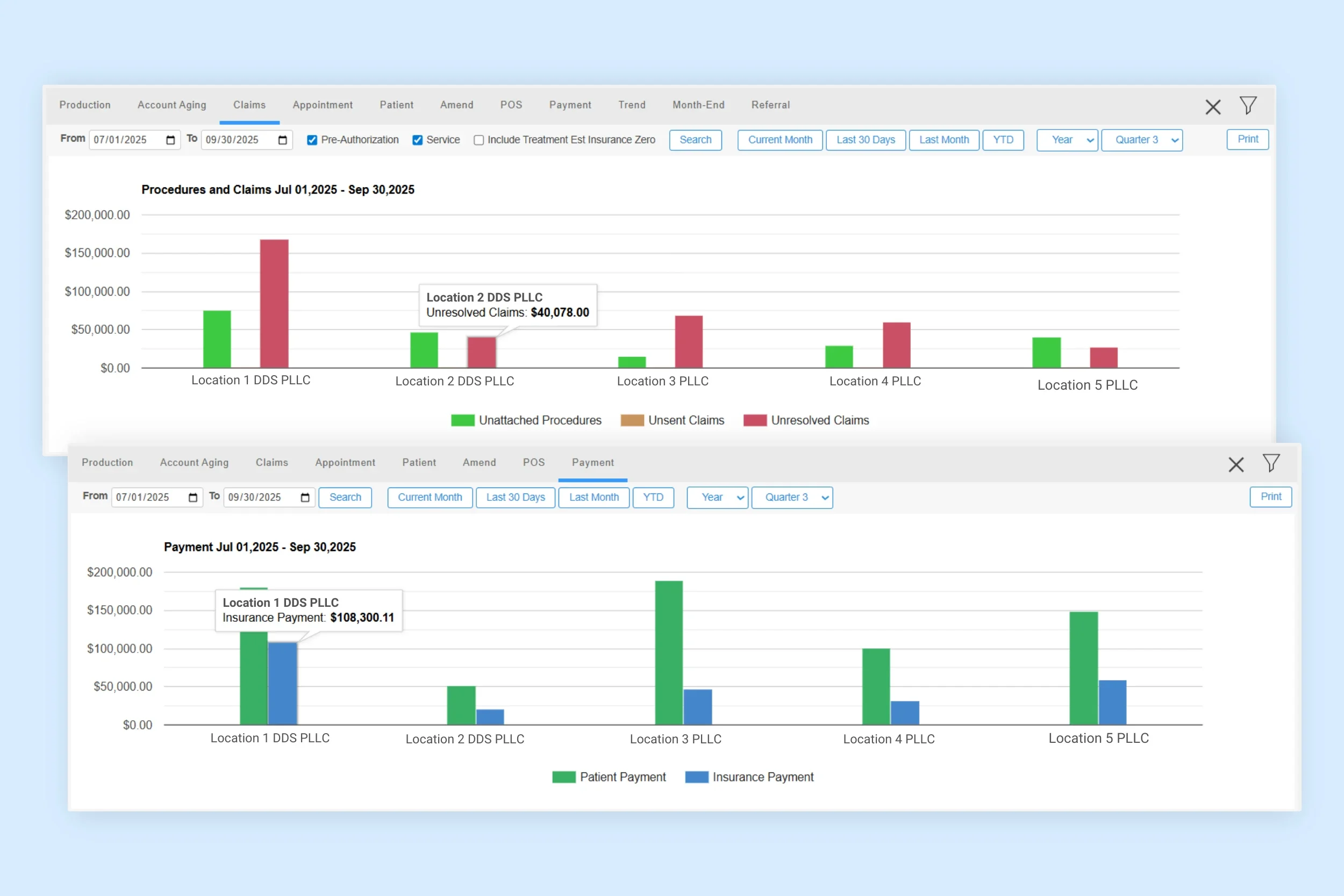Switch to the Account Aging tab in top panel
The height and width of the screenshot is (896, 1344).
coord(171,105)
